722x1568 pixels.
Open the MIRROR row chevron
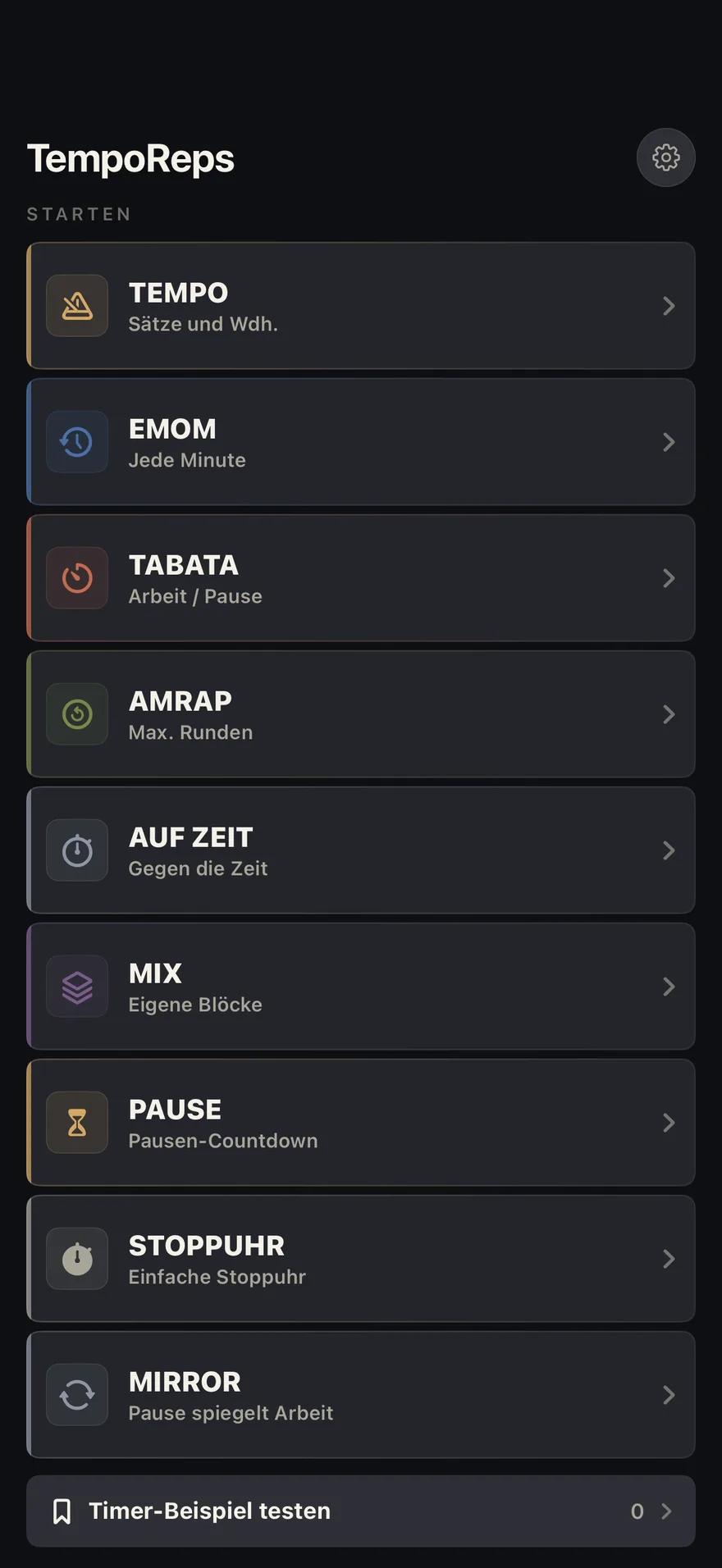(669, 1395)
